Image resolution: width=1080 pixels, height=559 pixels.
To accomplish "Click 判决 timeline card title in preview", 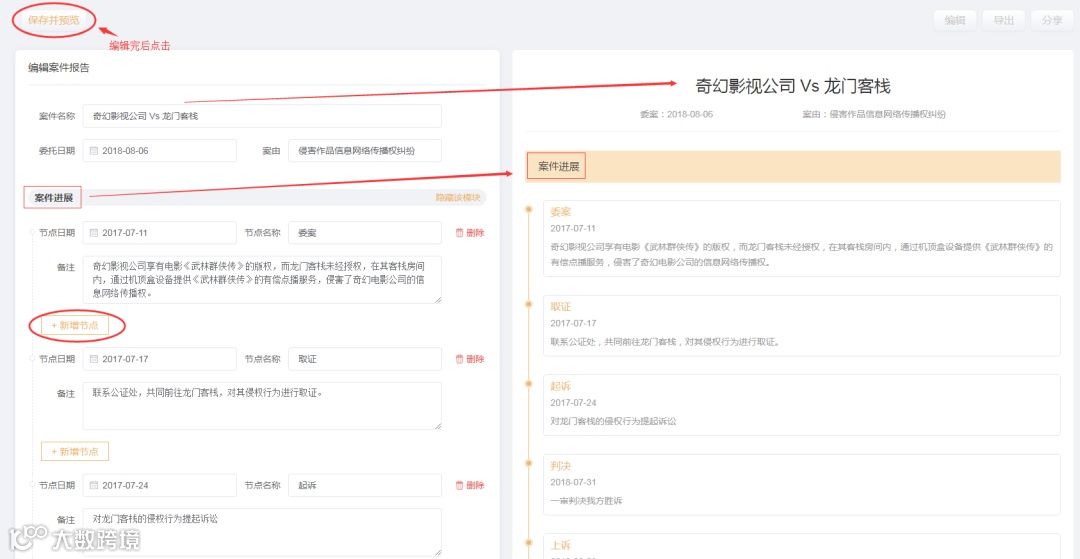I will (x=561, y=465).
